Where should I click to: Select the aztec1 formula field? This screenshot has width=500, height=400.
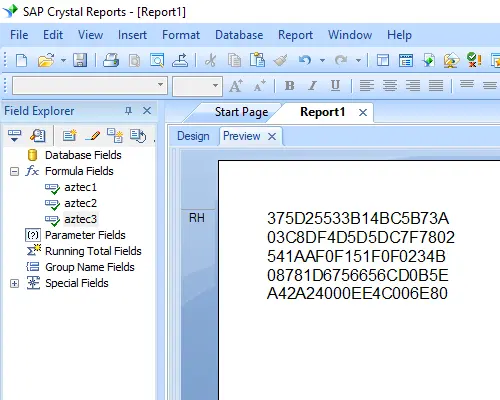[x=80, y=187]
